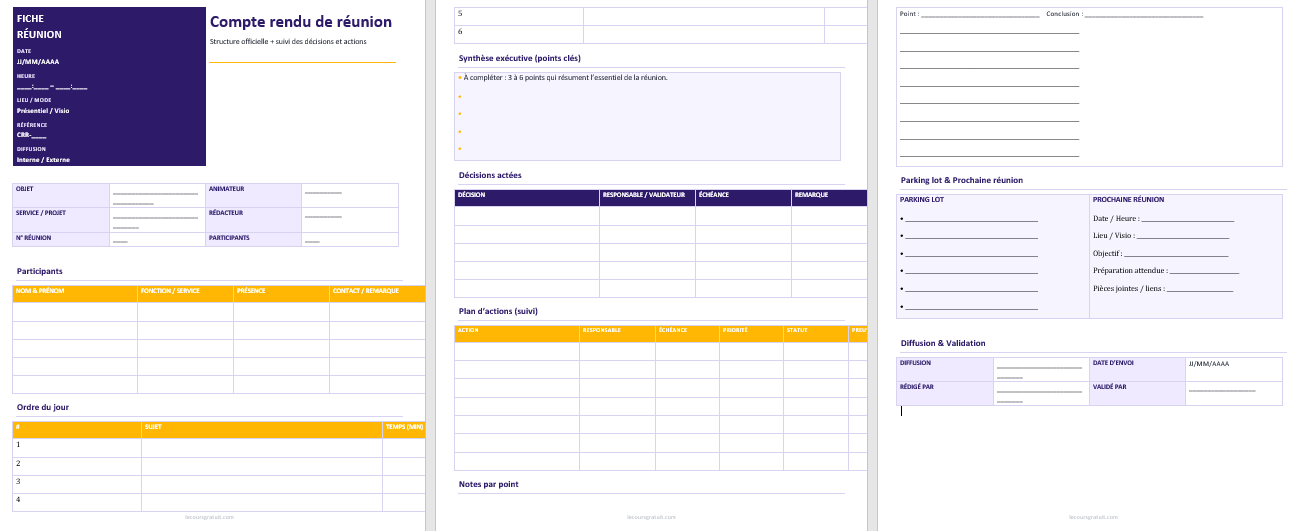Click first empty cell under DÉCISION column
This screenshot has height=531, width=1293.
pyautogui.click(x=526, y=216)
